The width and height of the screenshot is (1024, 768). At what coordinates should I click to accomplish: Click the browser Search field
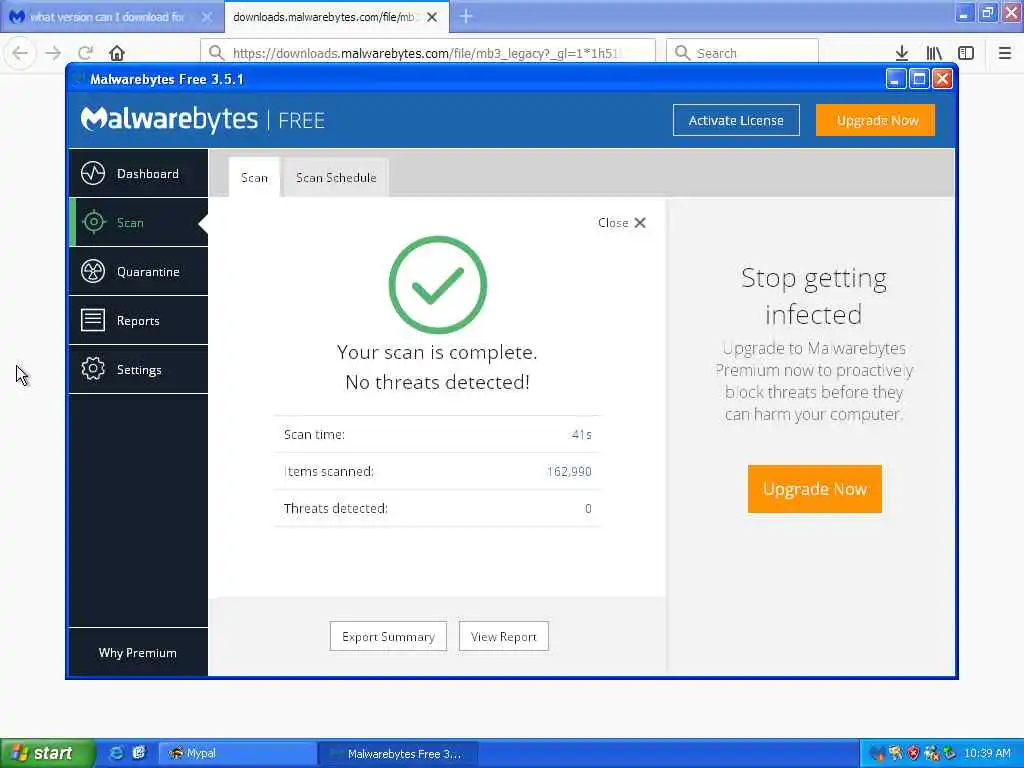(742, 53)
